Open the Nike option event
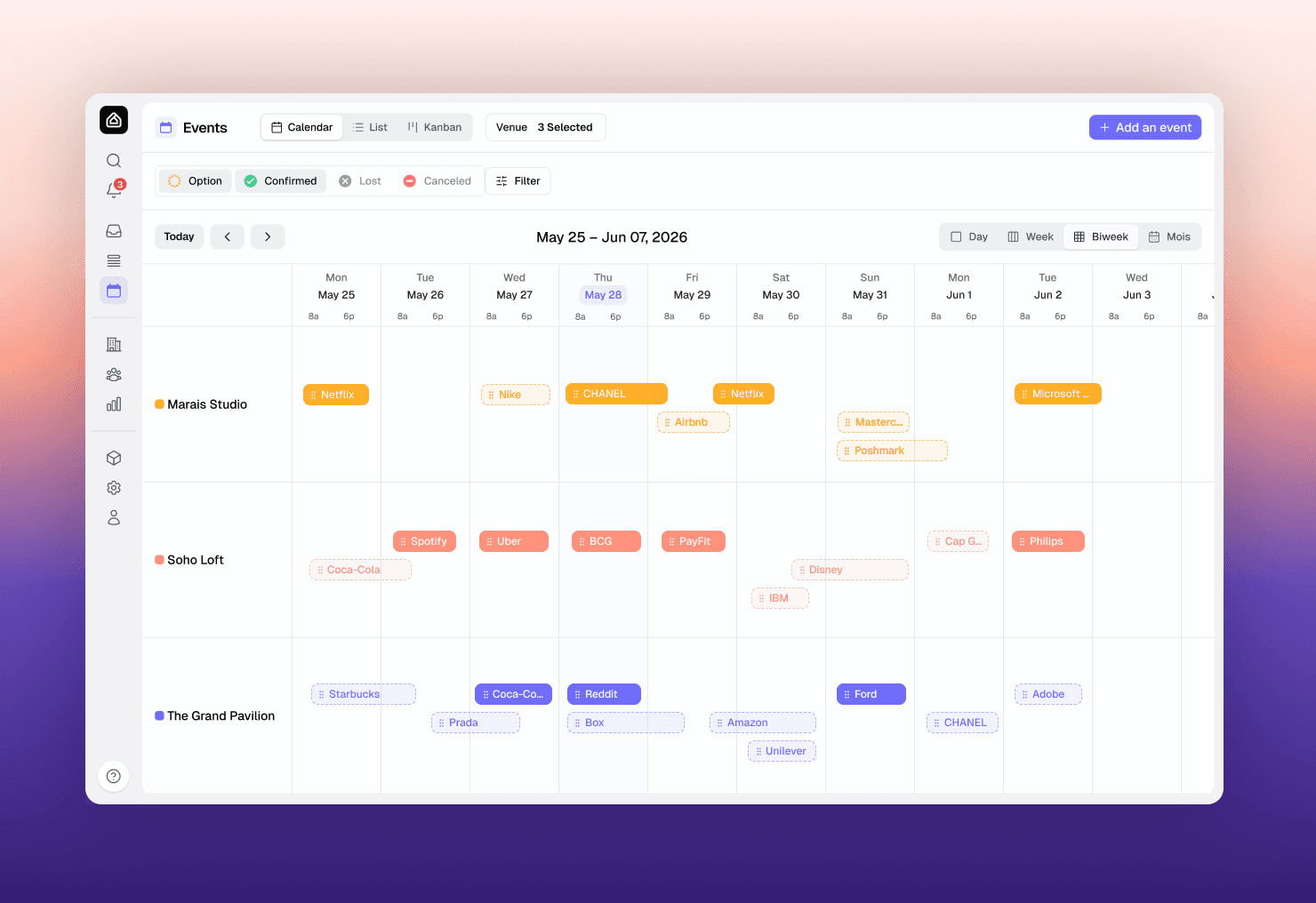 pyautogui.click(x=516, y=395)
